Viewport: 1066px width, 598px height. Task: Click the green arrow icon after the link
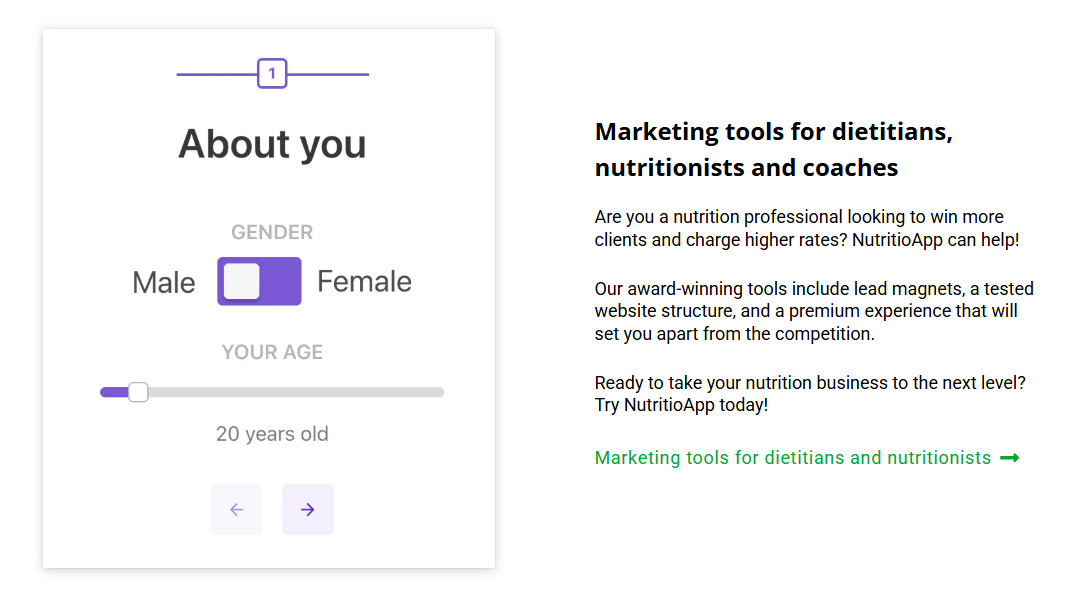[1009, 458]
